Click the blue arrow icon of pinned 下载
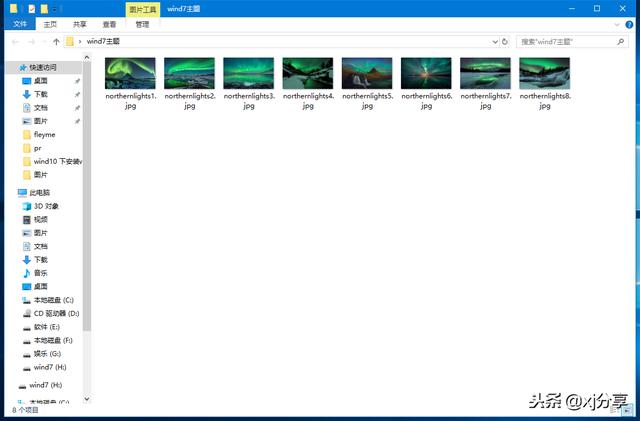The image size is (640, 421). (27, 94)
